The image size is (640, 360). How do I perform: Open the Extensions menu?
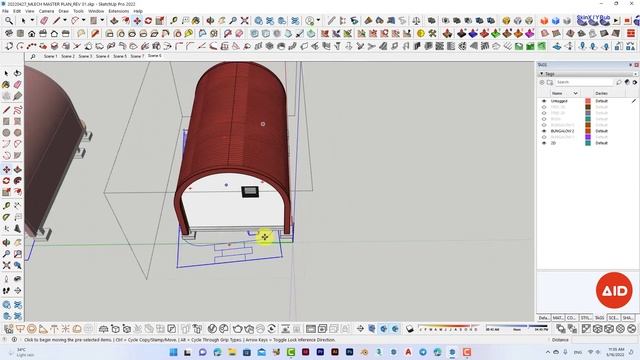tap(119, 11)
